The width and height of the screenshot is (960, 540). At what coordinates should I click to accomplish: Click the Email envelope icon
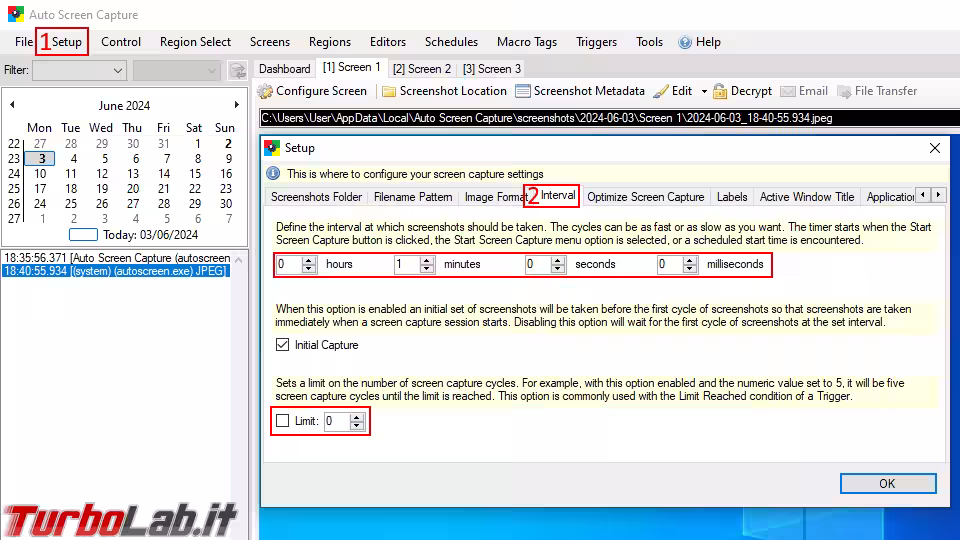coord(788,91)
